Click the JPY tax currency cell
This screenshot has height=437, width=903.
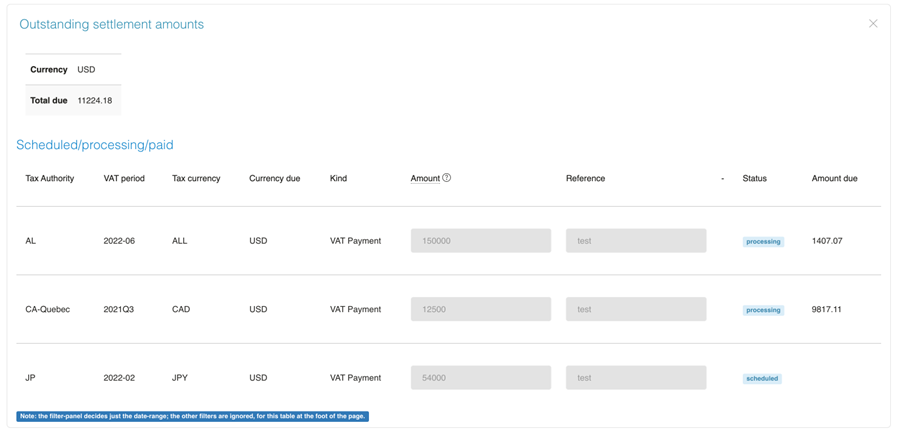point(180,378)
